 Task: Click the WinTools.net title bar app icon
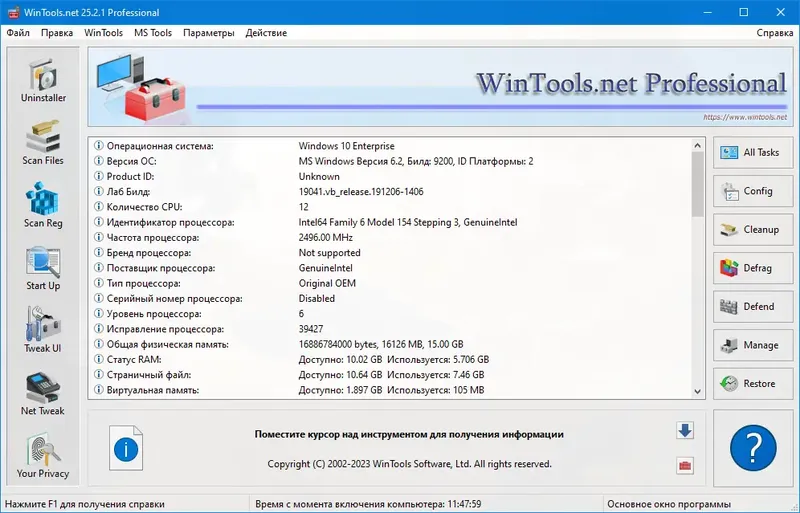pos(13,12)
